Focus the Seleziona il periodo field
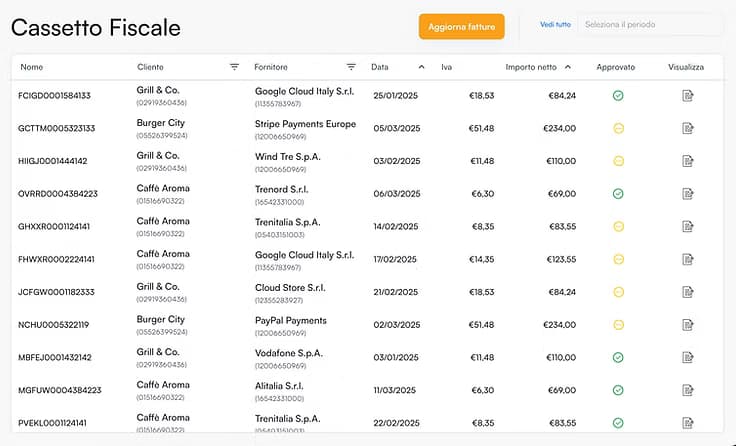The image size is (736, 446). 650,24
